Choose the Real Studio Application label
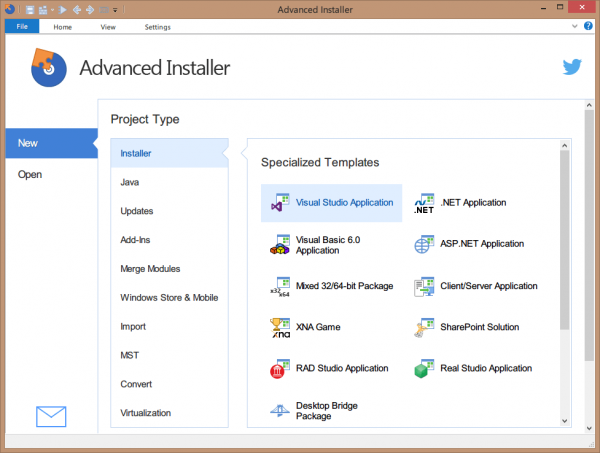This screenshot has height=453, width=600. click(x=486, y=368)
